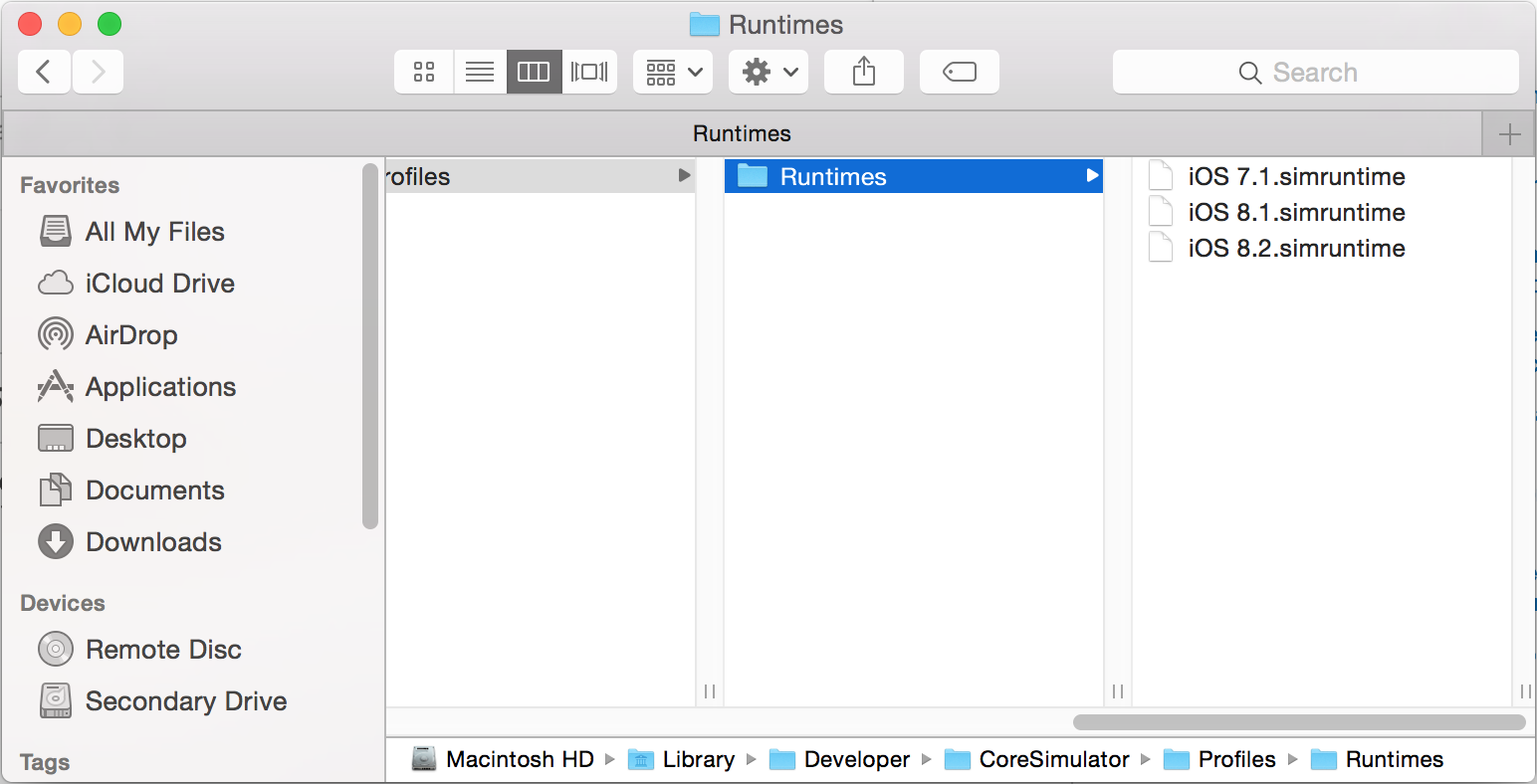Open the Action gear menu
The height and width of the screenshot is (784, 1537).
point(768,72)
